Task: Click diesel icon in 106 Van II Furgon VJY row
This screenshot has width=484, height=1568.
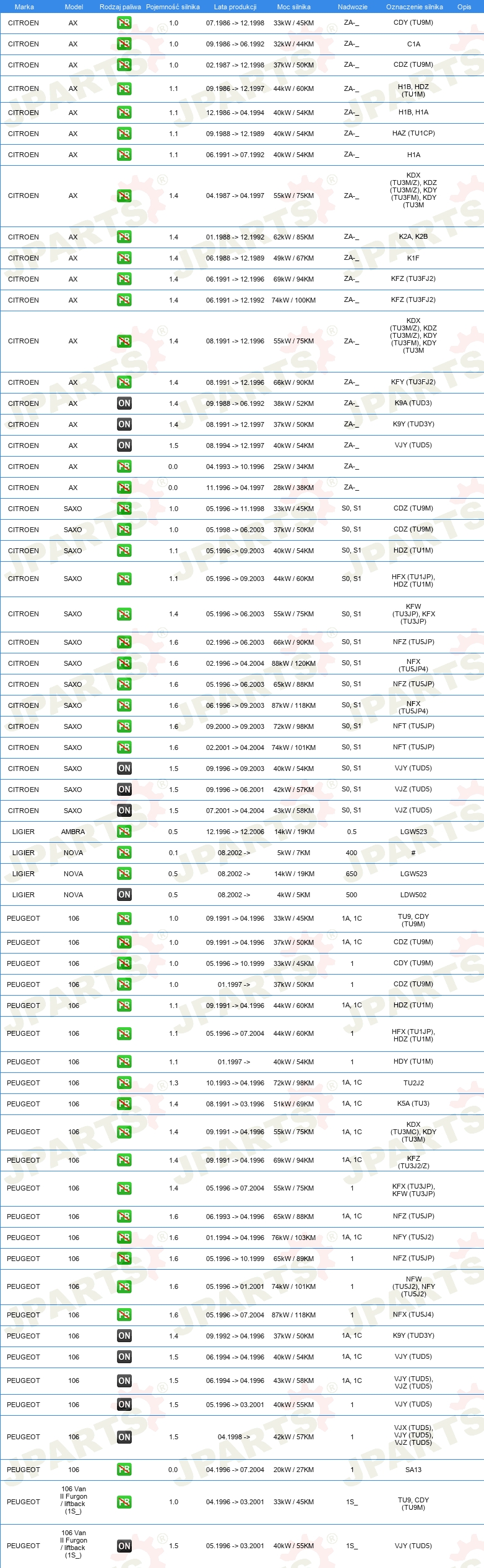Action: click(x=124, y=1546)
